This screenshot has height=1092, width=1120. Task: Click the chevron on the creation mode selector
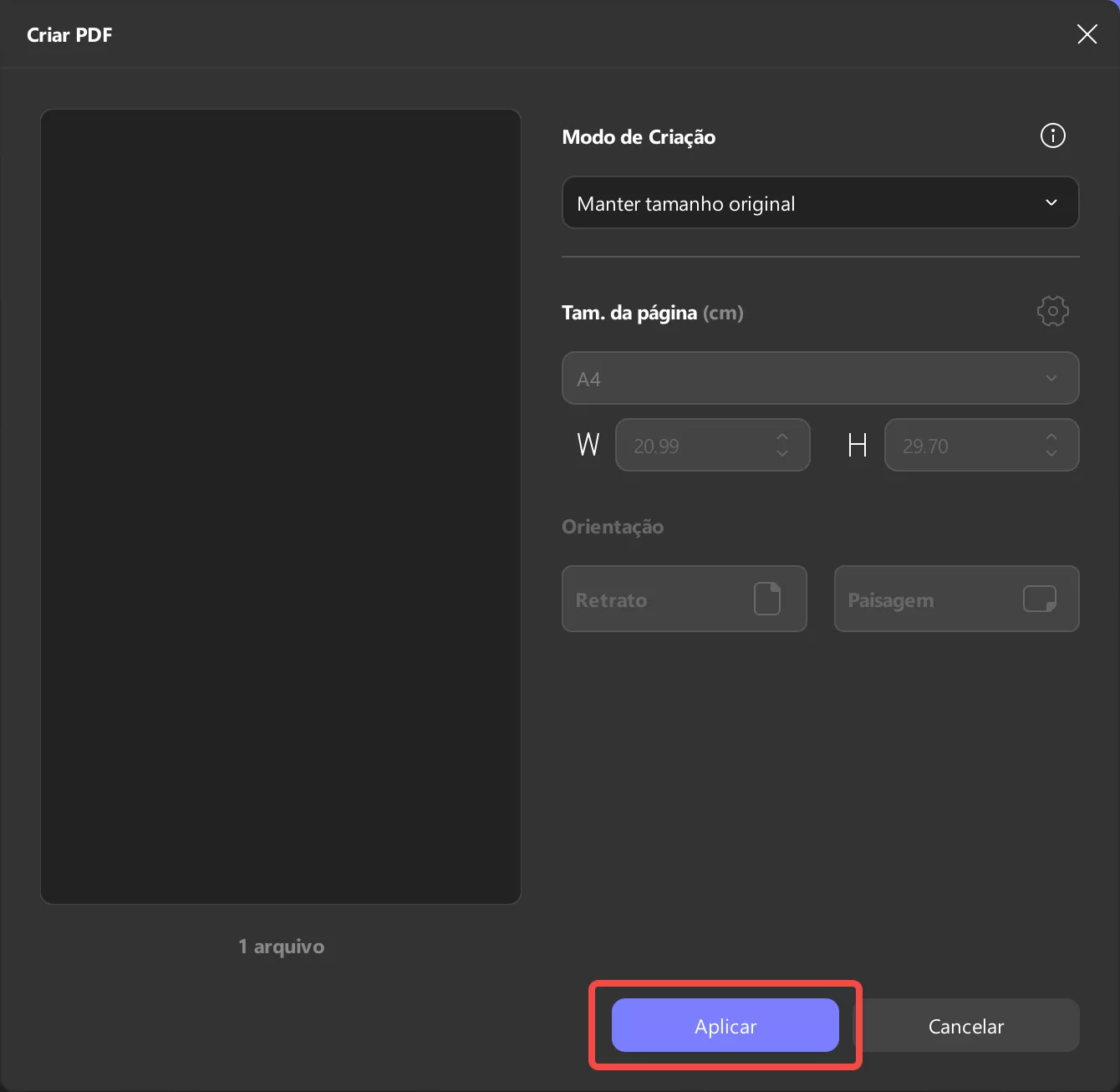(1051, 202)
